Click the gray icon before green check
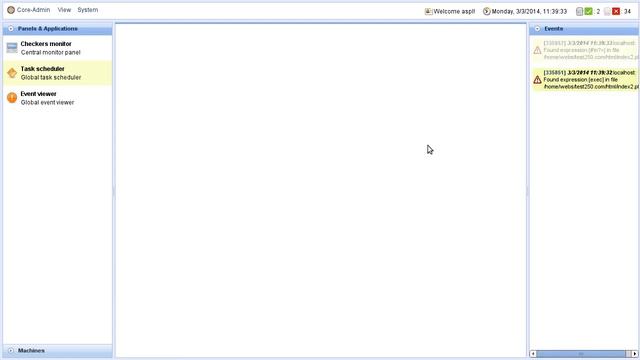 (x=580, y=11)
